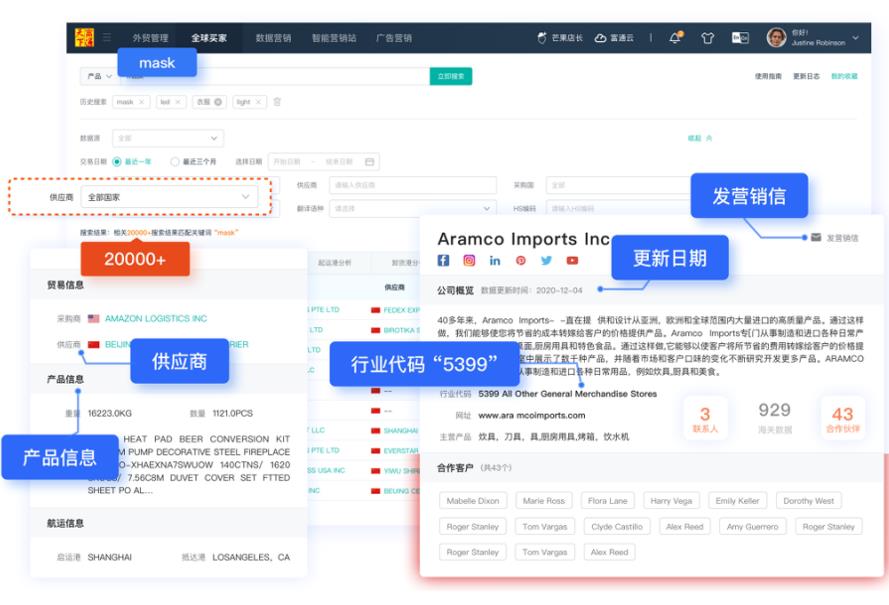Screen dimensions: 889x605
Task: Click the 发营销信 envelope icon
Action: pyautogui.click(x=816, y=237)
